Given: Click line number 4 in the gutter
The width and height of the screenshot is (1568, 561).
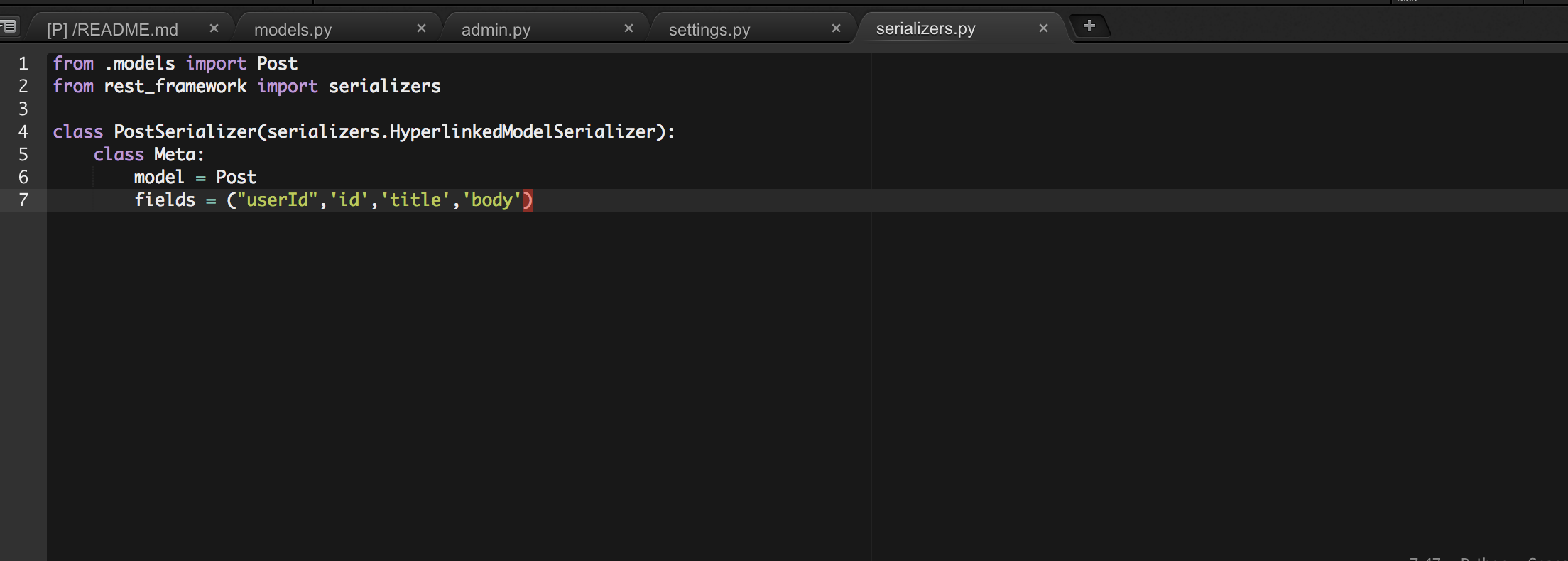Looking at the screenshot, I should tap(23, 132).
